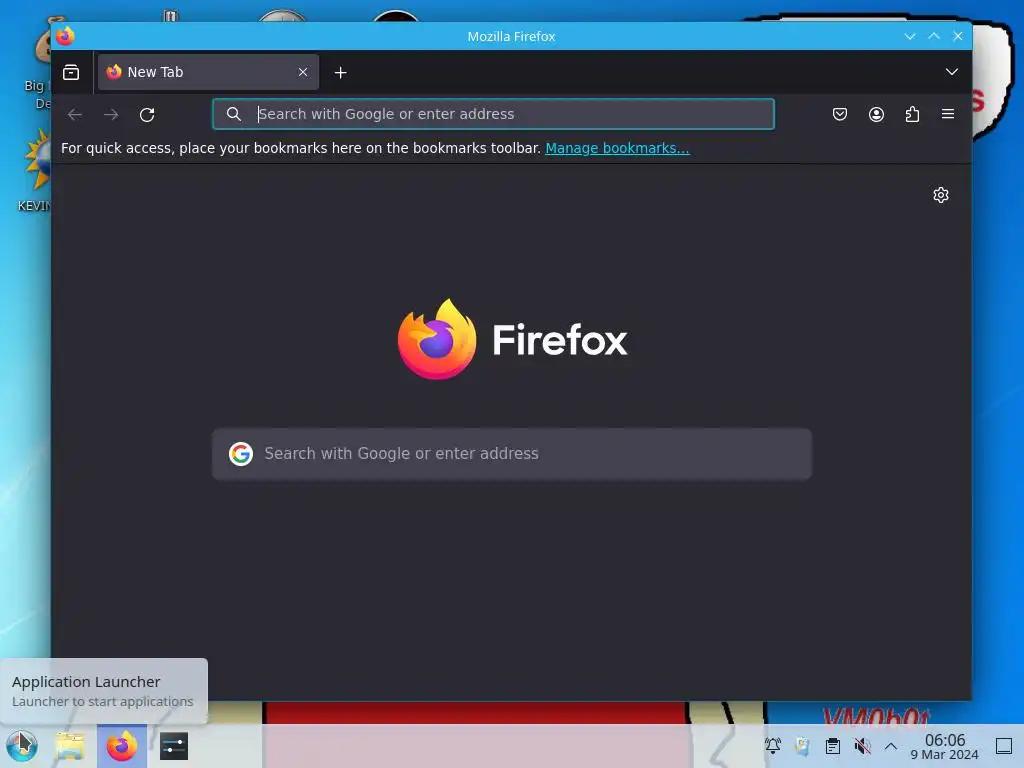Close the Mozilla Firefox window
The image size is (1024, 768).
[x=958, y=37]
